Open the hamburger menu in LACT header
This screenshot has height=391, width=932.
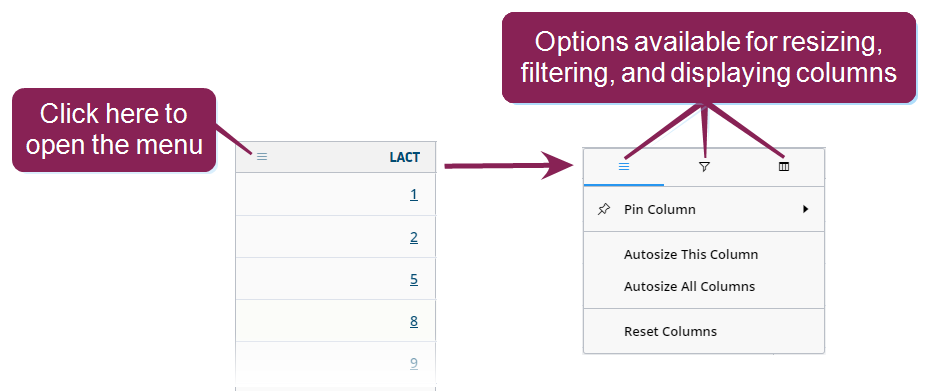click(262, 157)
